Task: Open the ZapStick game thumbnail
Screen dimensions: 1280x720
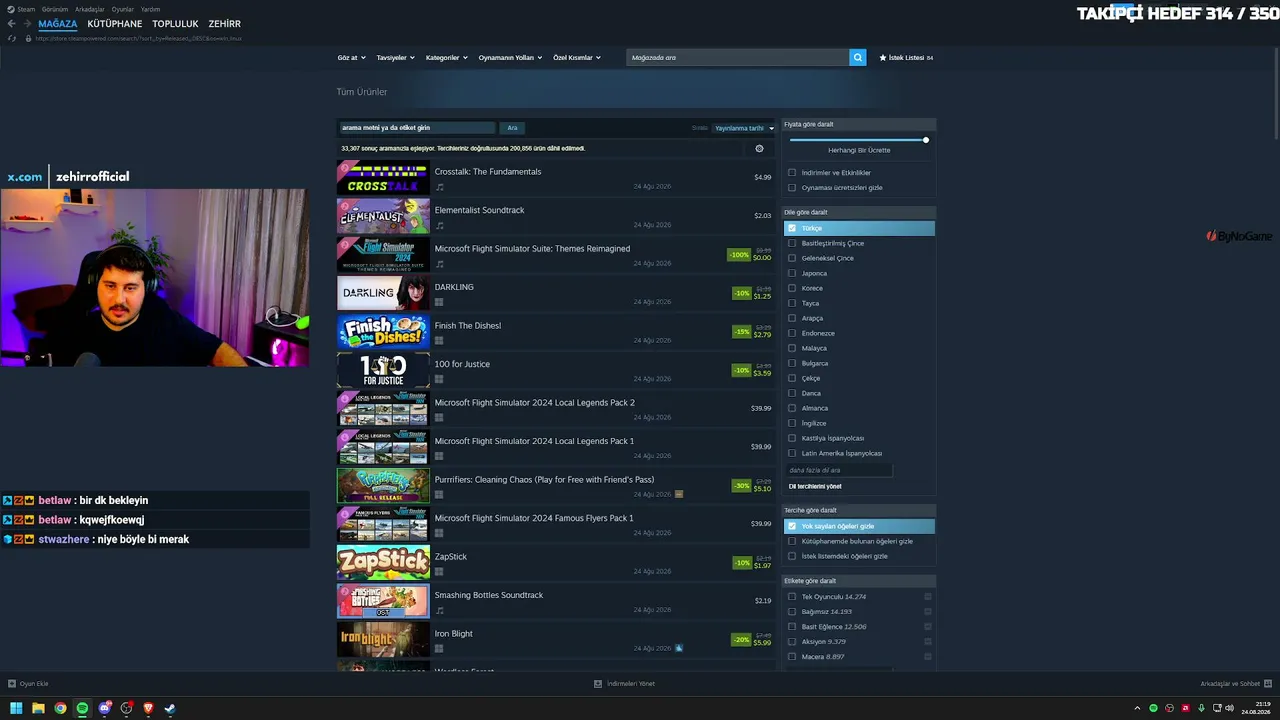Action: 383,563
